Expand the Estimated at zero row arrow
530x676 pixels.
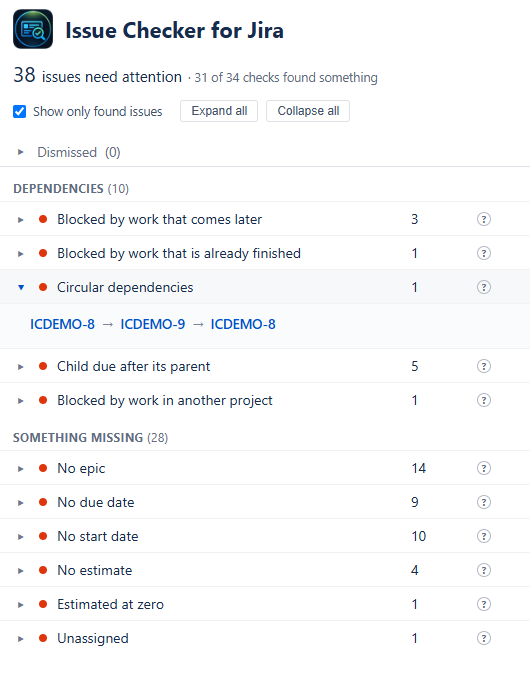[x=20, y=605]
